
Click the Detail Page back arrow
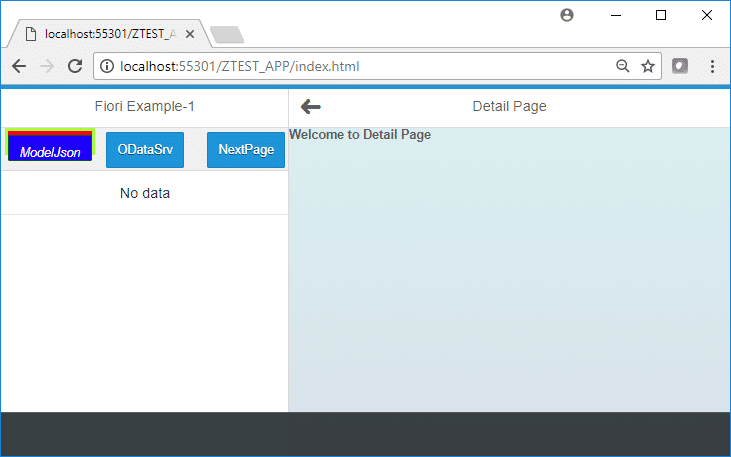tap(311, 107)
